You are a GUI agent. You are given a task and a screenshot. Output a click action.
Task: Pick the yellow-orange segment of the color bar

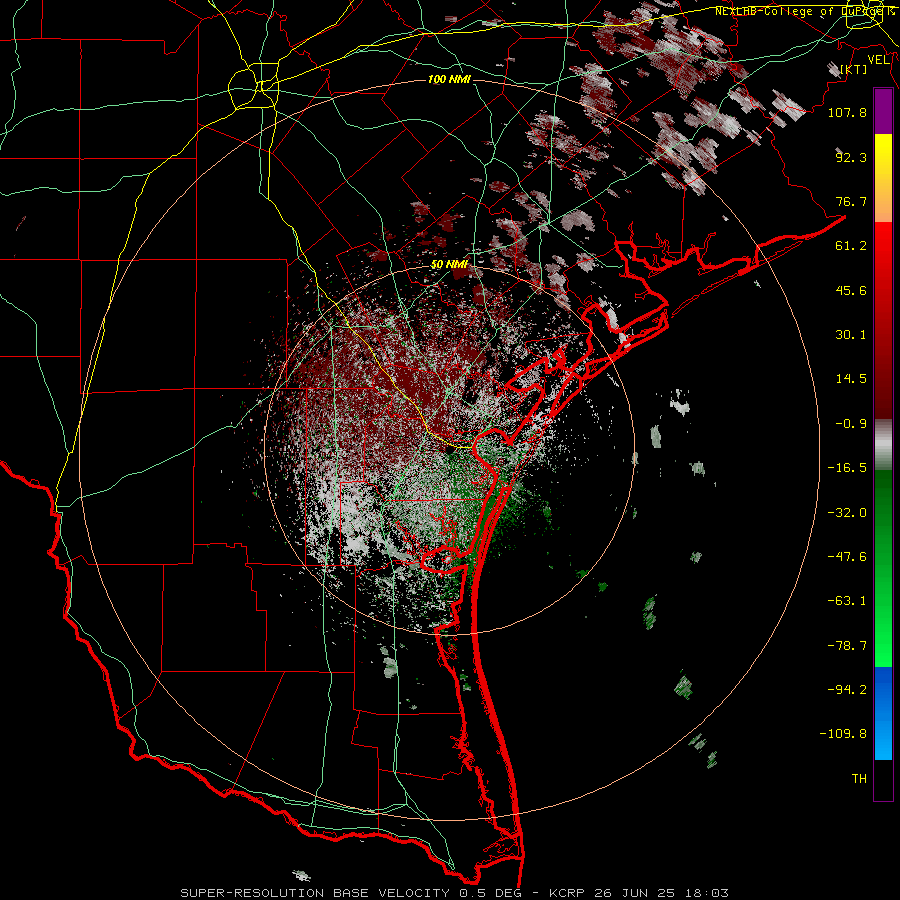[x=883, y=178]
